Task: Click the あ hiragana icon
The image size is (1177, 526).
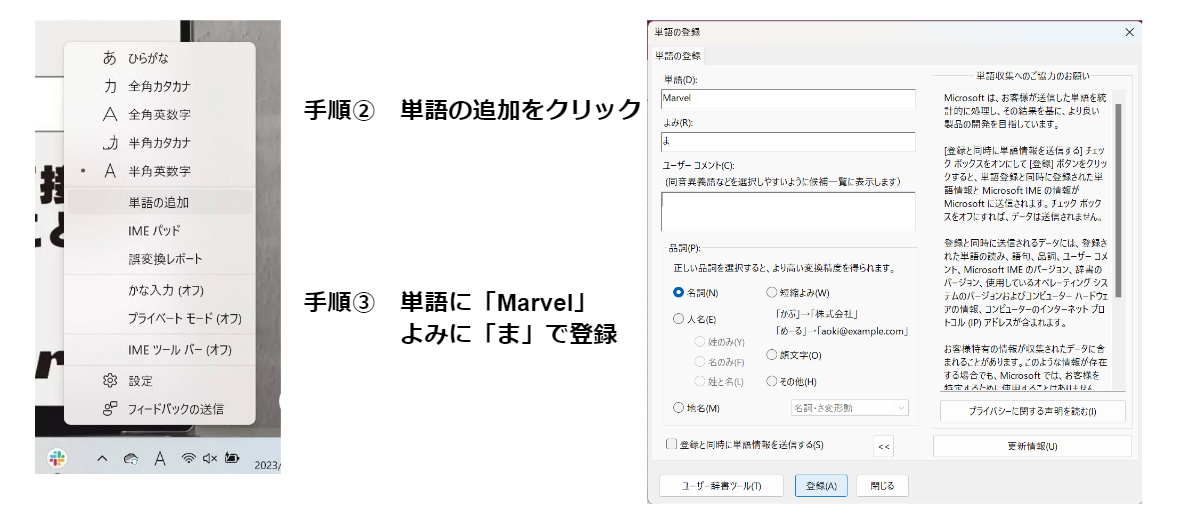Action: point(110,58)
